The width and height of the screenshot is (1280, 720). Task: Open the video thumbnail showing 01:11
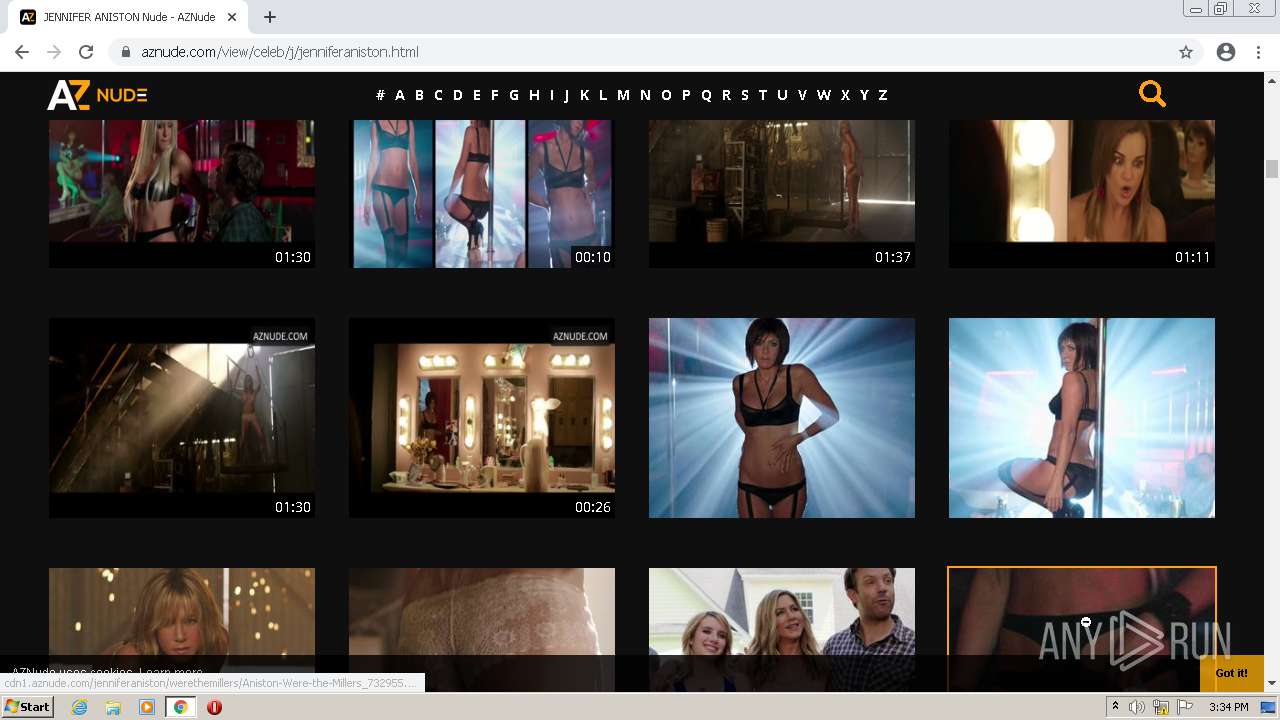click(x=1082, y=194)
